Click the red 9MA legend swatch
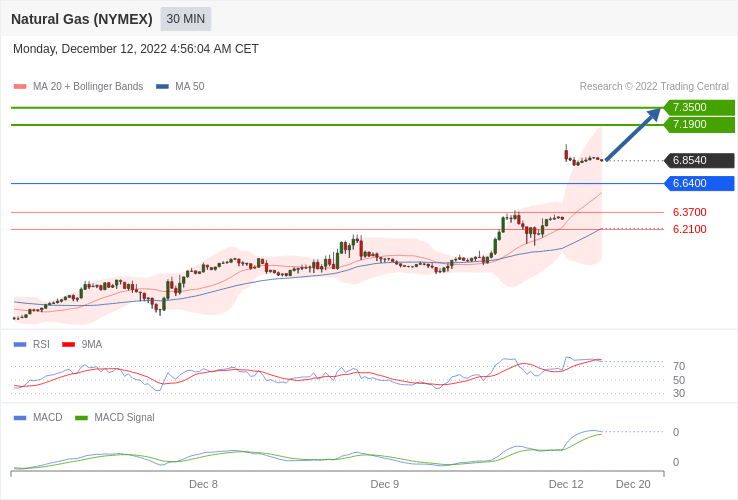This screenshot has height=500, width=738. click(69, 345)
